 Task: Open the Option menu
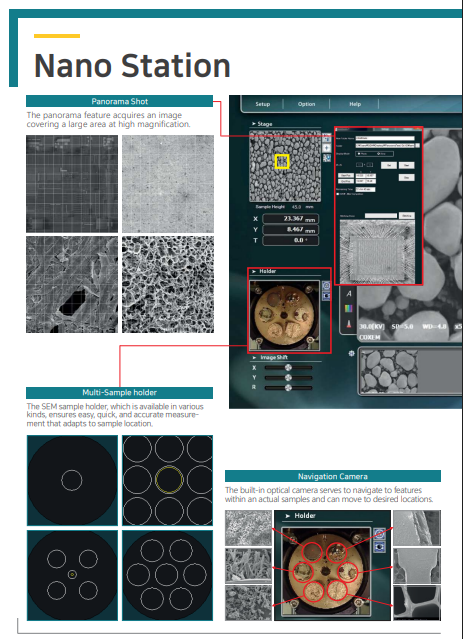pos(306,104)
